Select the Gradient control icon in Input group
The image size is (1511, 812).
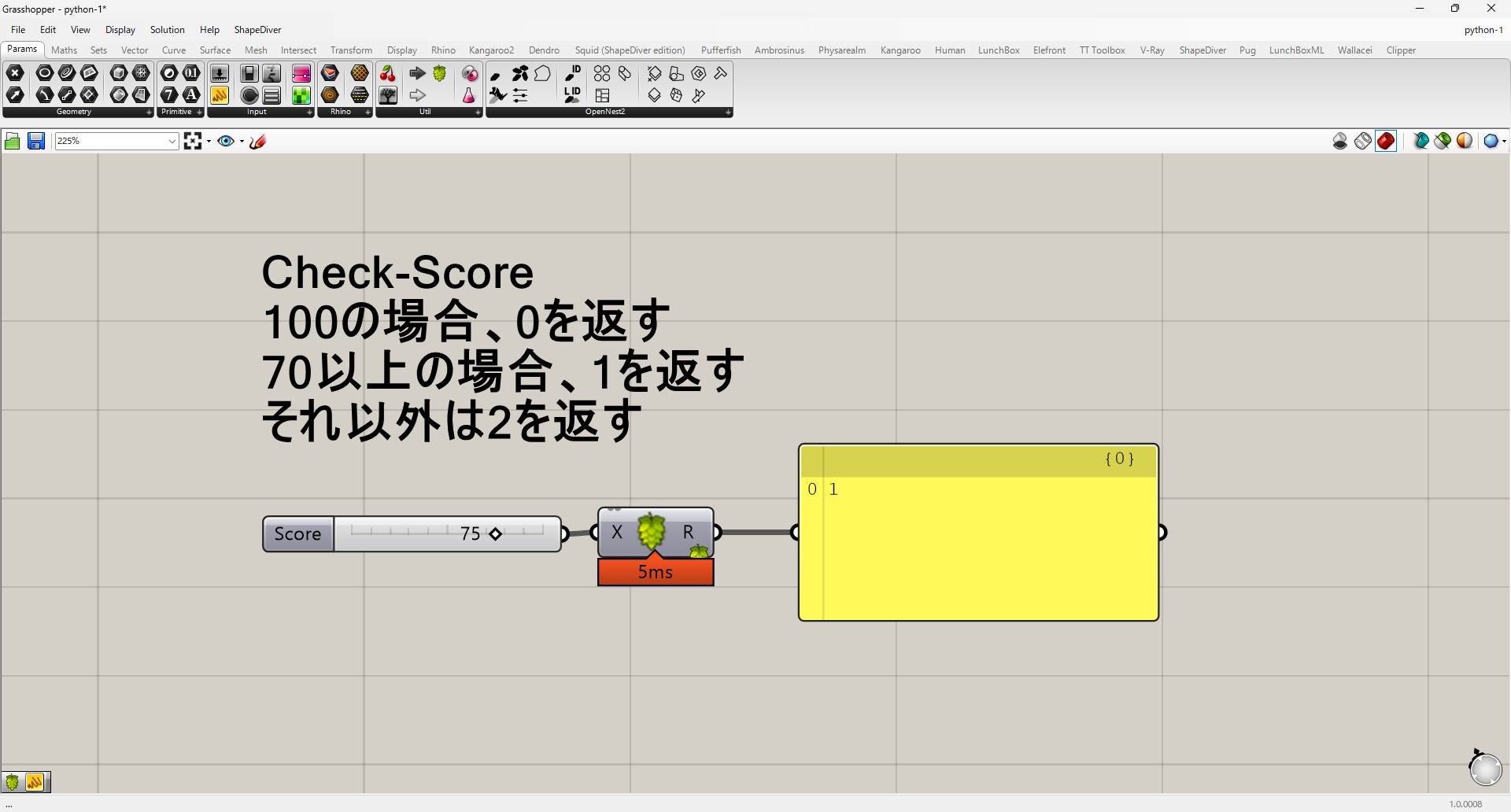coord(301,73)
